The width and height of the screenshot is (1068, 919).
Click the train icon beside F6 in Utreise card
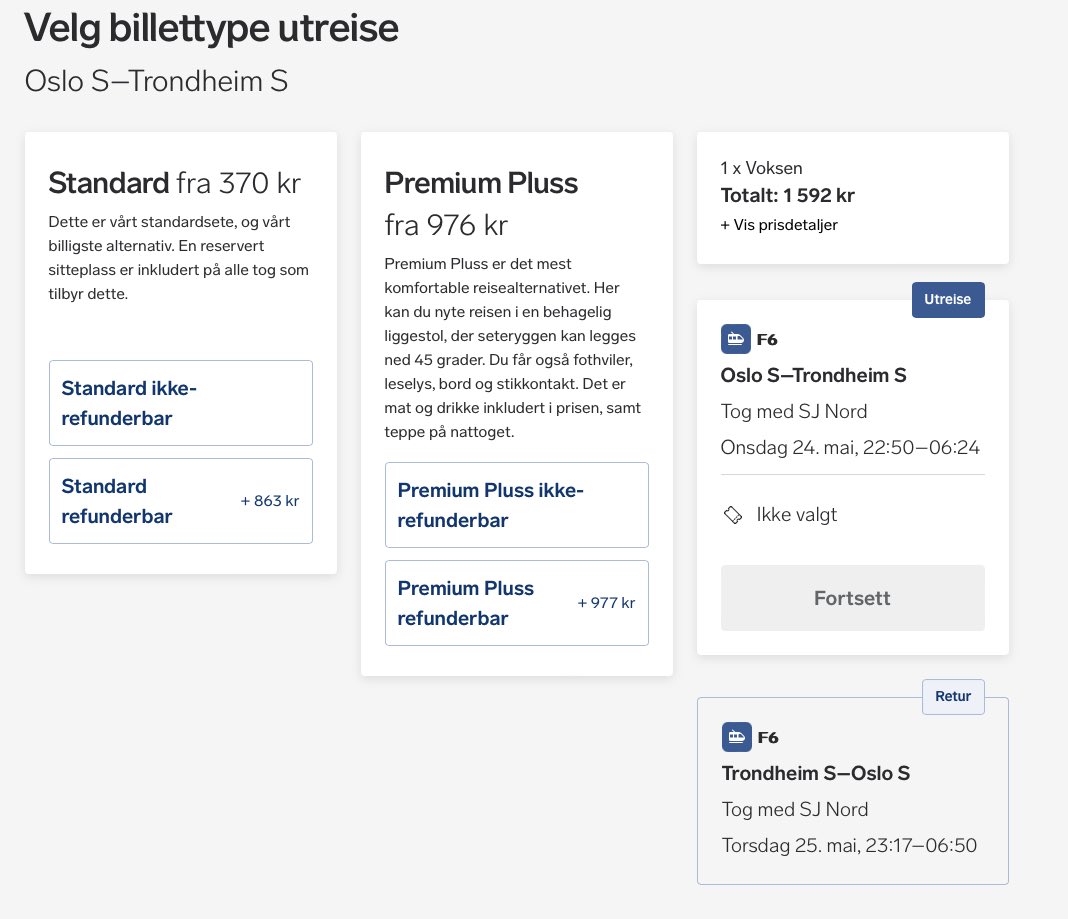pyautogui.click(x=736, y=339)
